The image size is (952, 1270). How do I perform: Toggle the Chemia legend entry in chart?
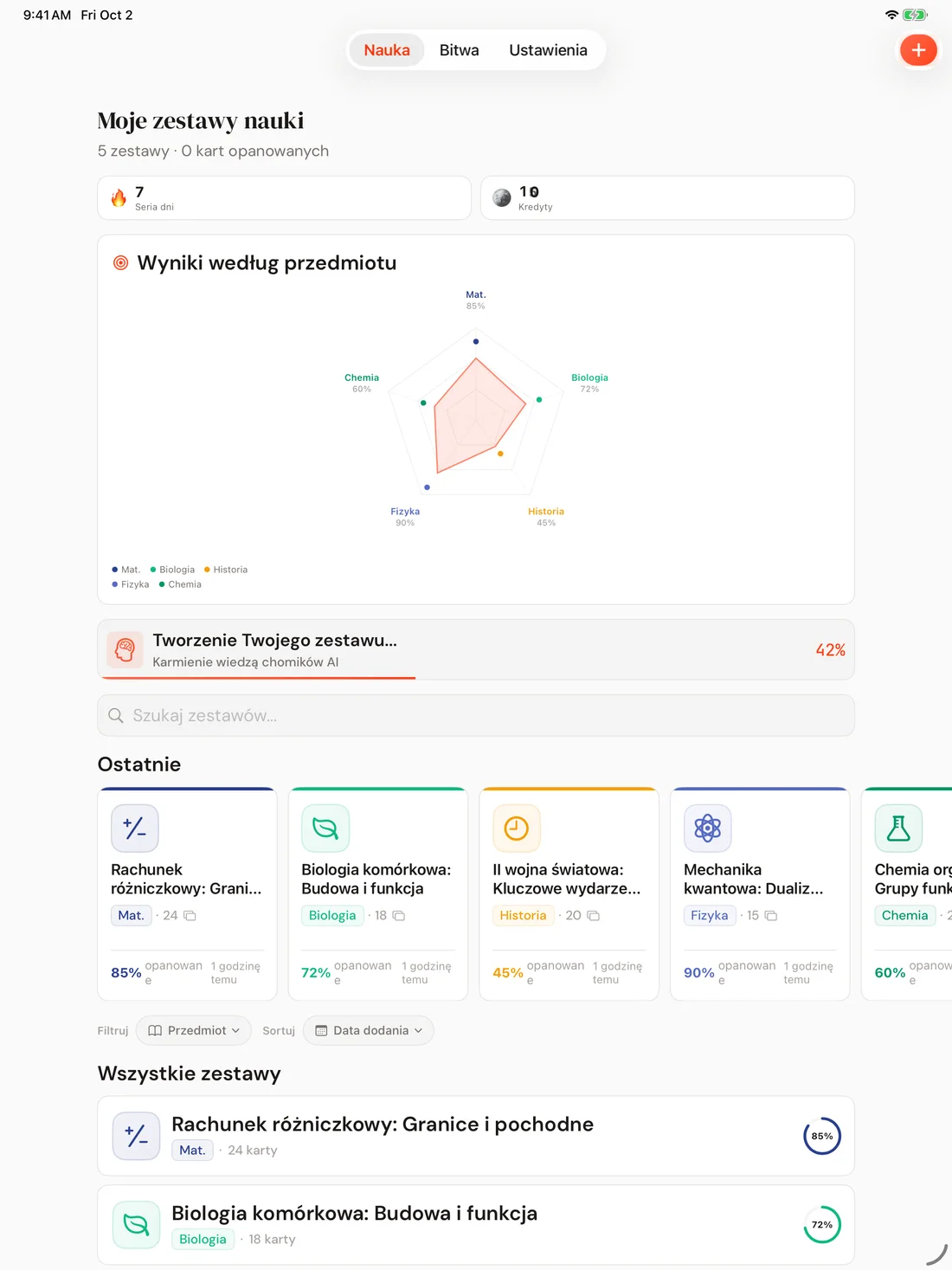point(180,584)
